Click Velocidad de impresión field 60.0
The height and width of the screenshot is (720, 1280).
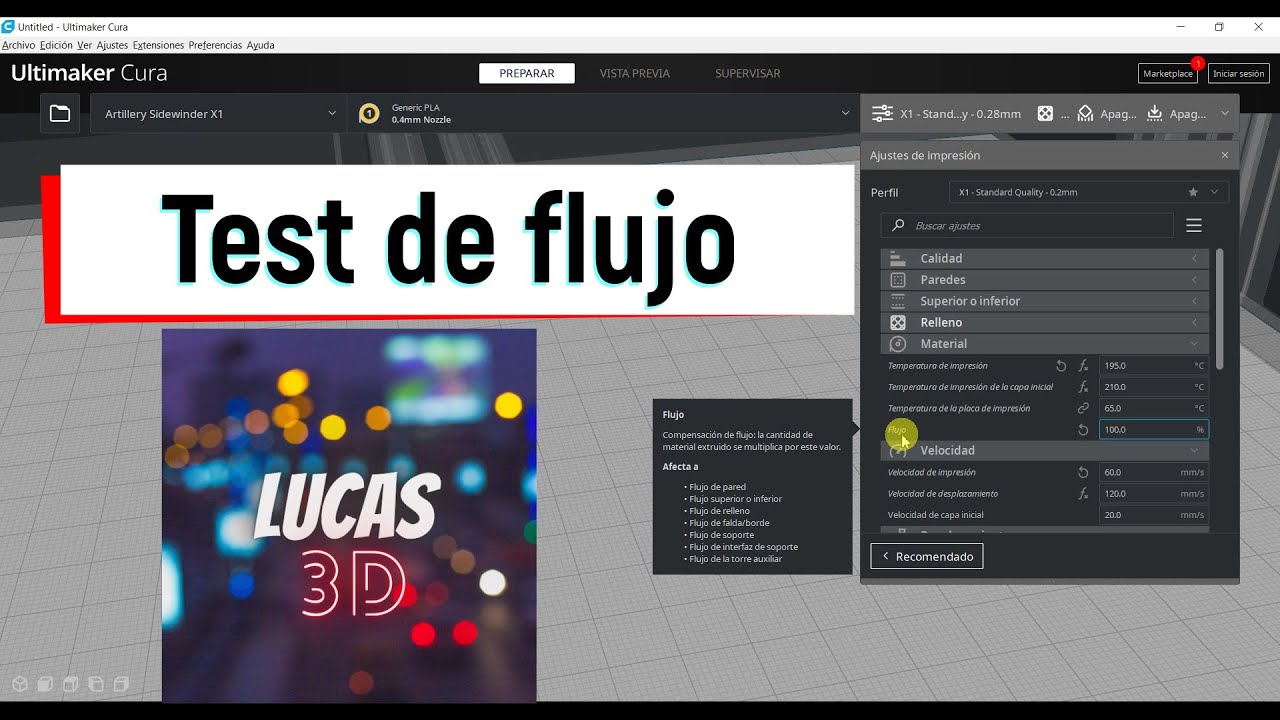click(1154, 472)
